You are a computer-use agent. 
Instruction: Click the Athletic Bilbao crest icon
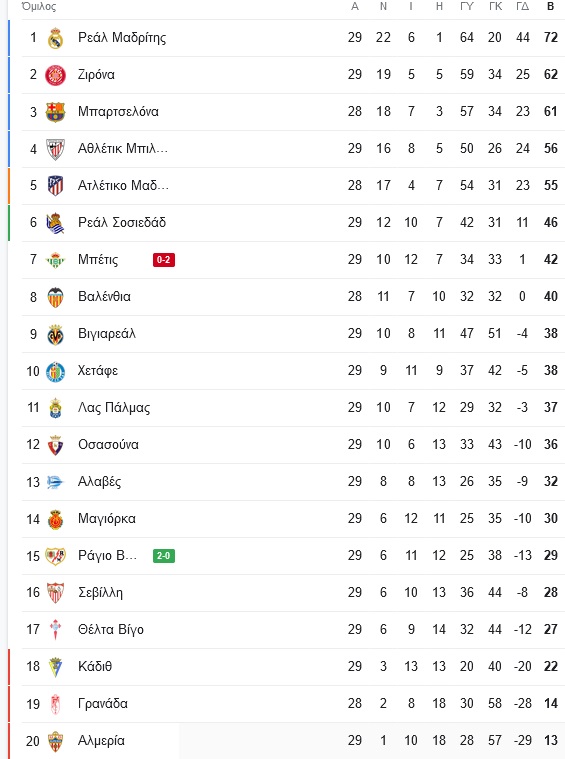coord(55,149)
